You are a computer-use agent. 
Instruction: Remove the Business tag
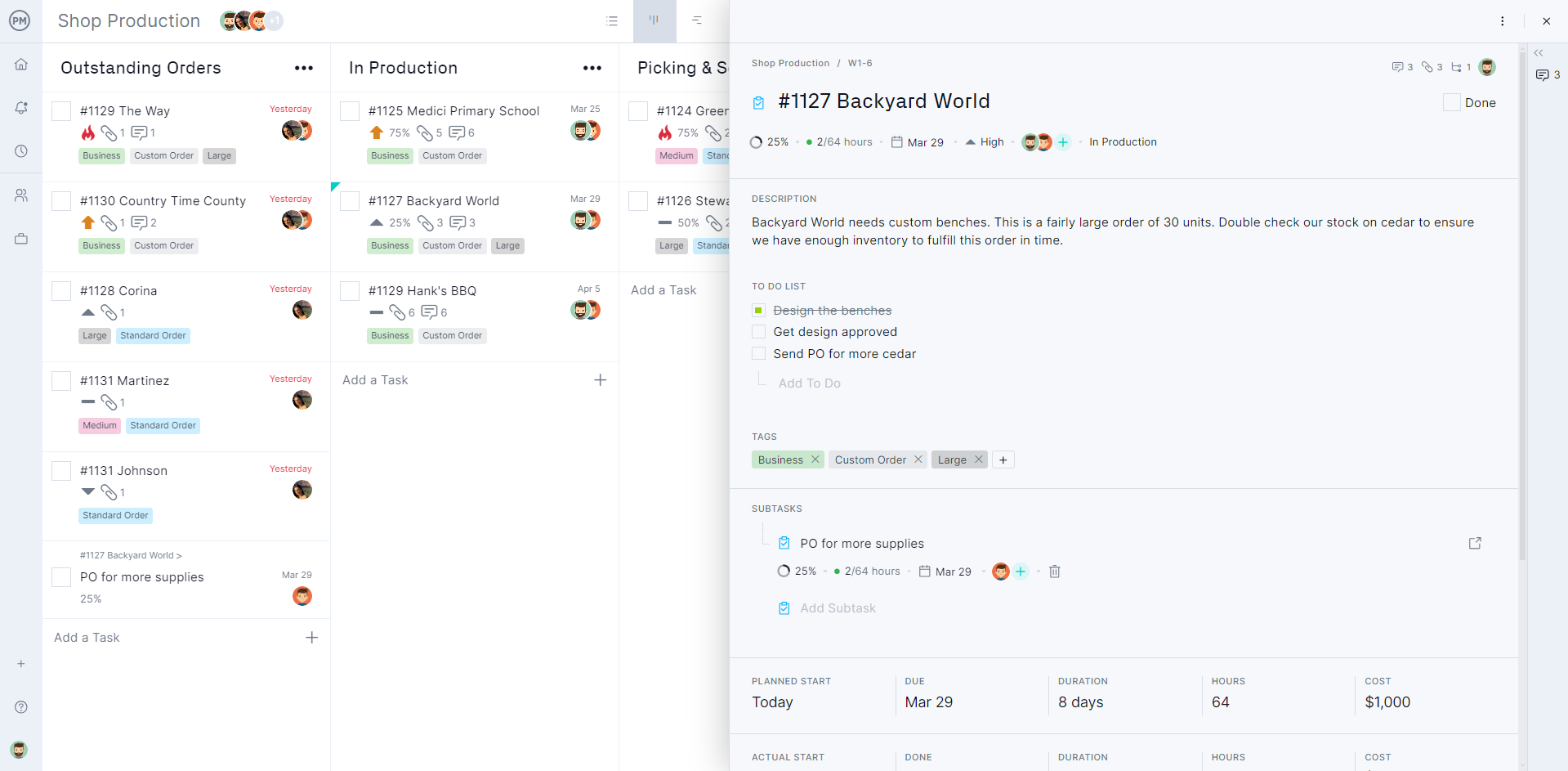(815, 459)
